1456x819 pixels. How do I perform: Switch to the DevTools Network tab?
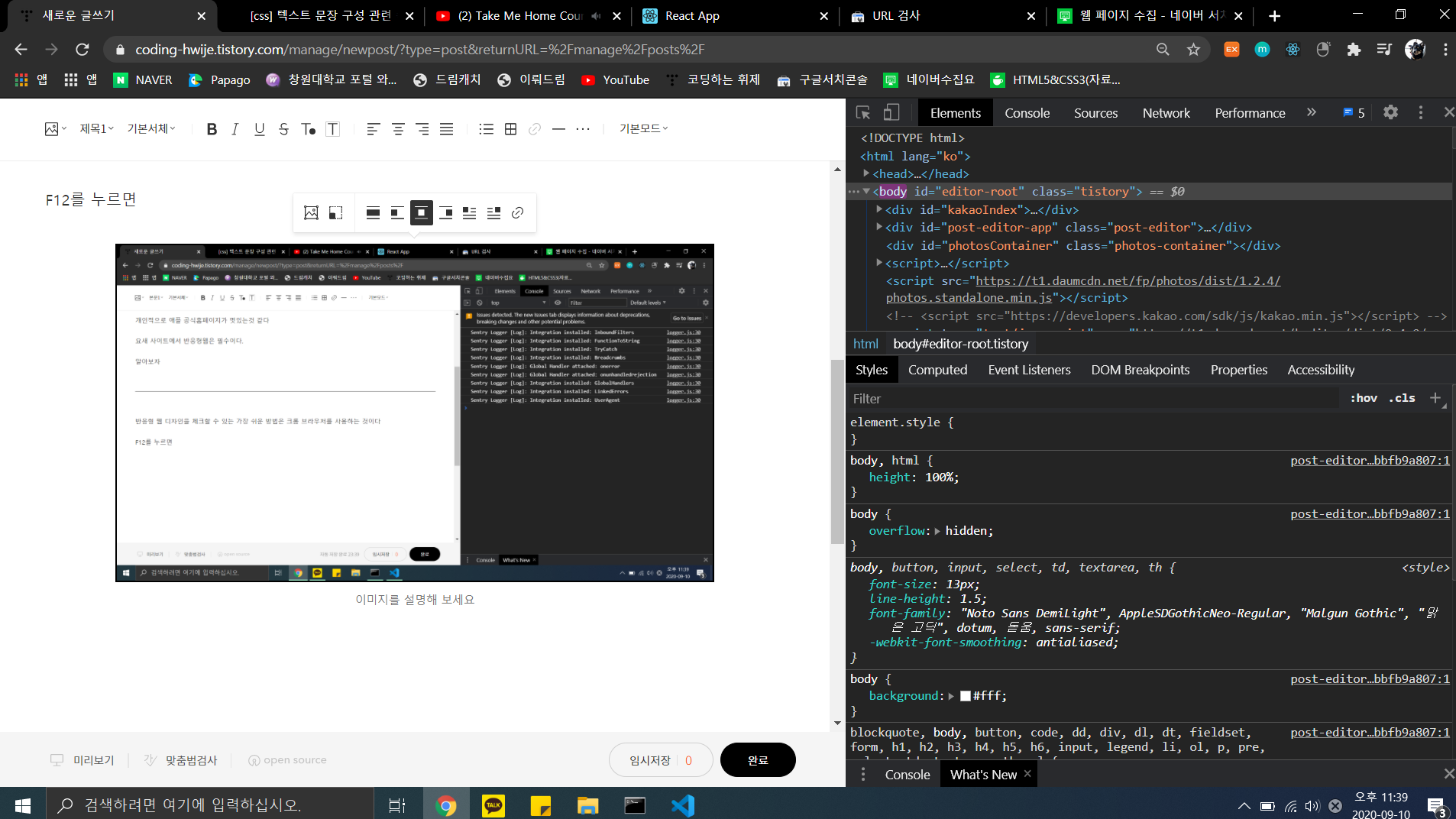point(1166,113)
